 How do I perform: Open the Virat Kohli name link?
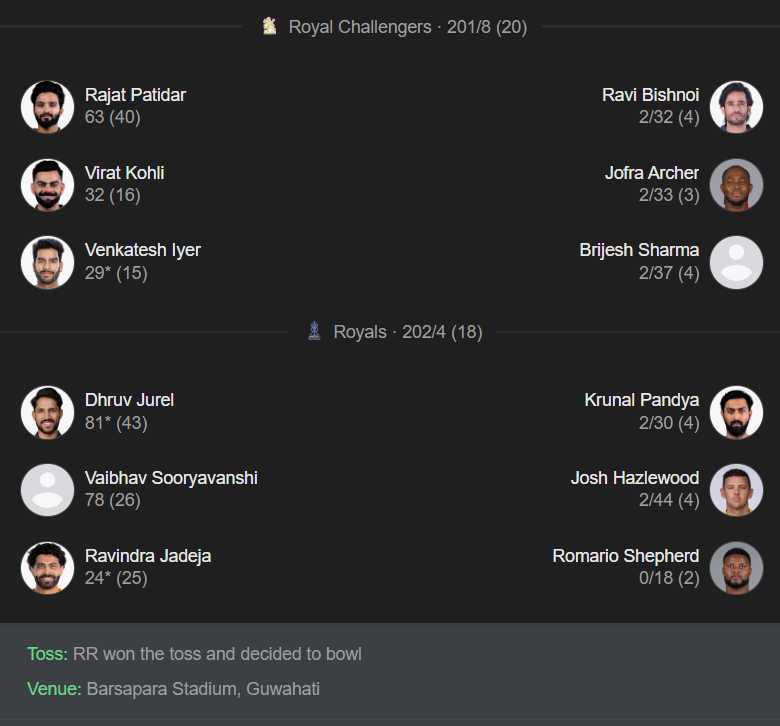pyautogui.click(x=125, y=173)
